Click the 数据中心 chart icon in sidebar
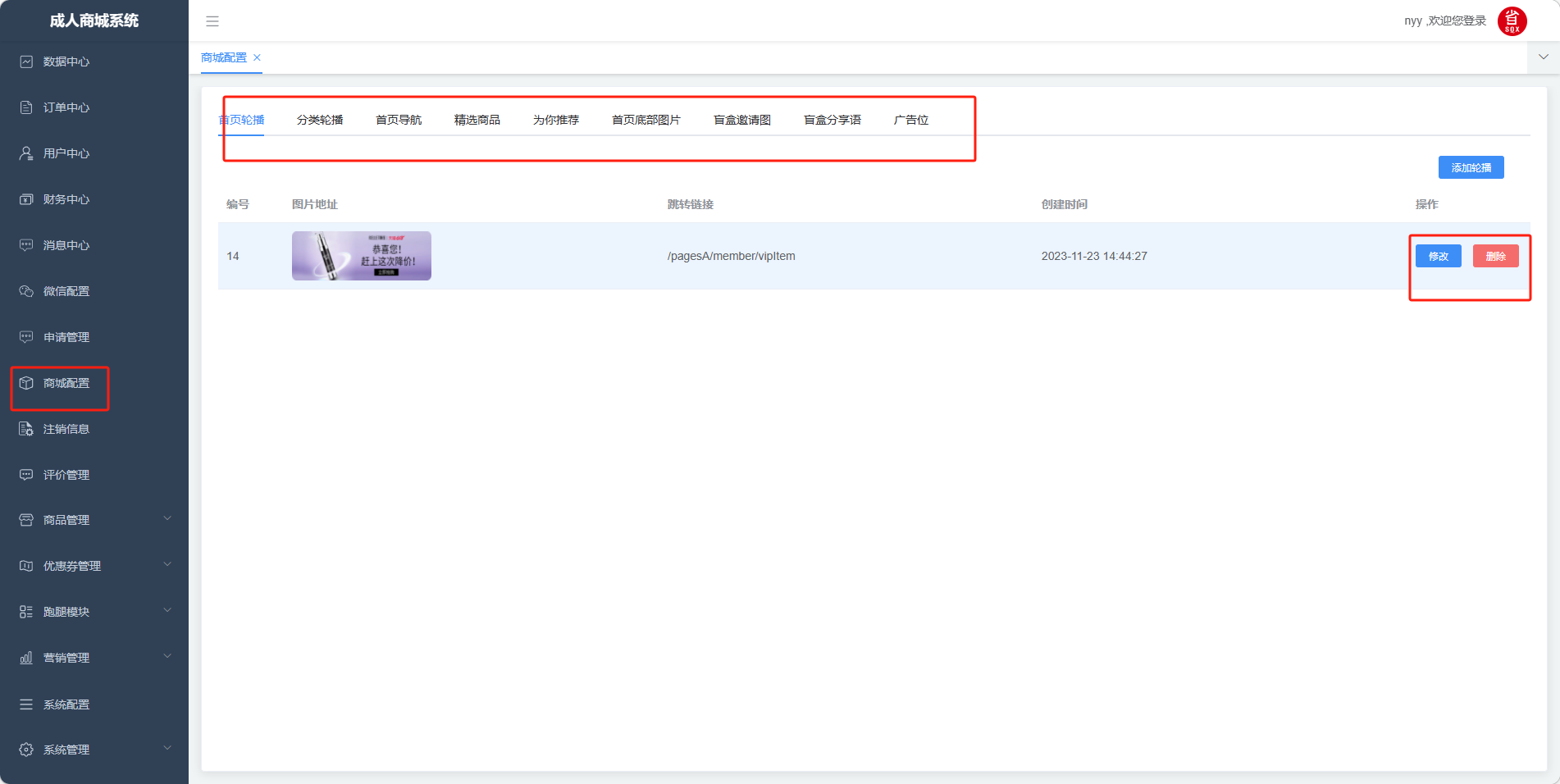Viewport: 1560px width, 784px height. click(26, 62)
